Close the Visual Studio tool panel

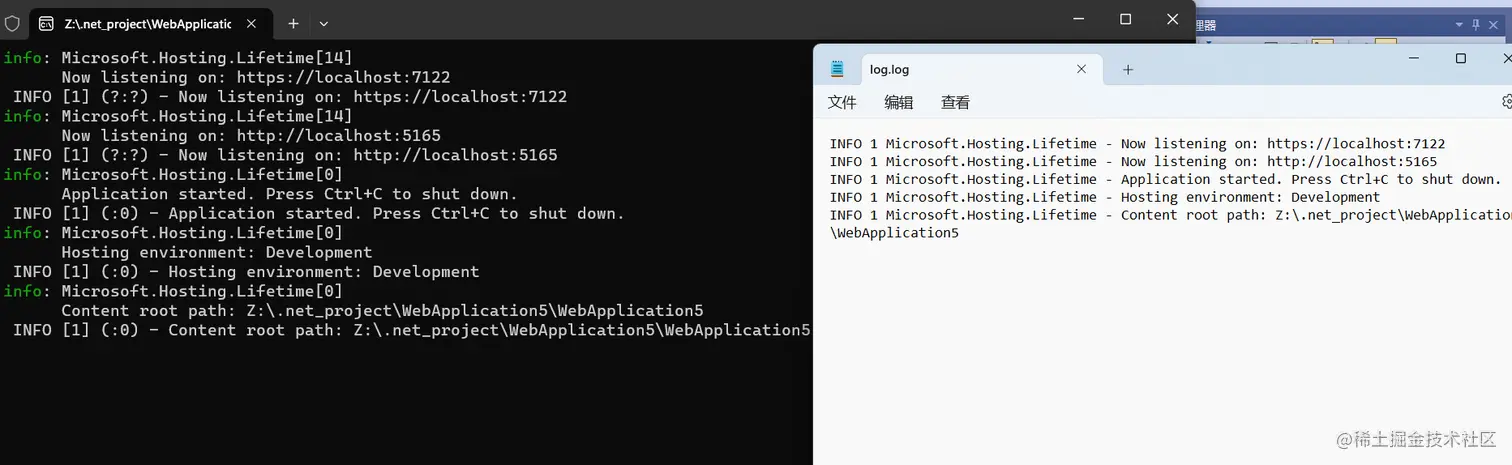coord(1492,24)
